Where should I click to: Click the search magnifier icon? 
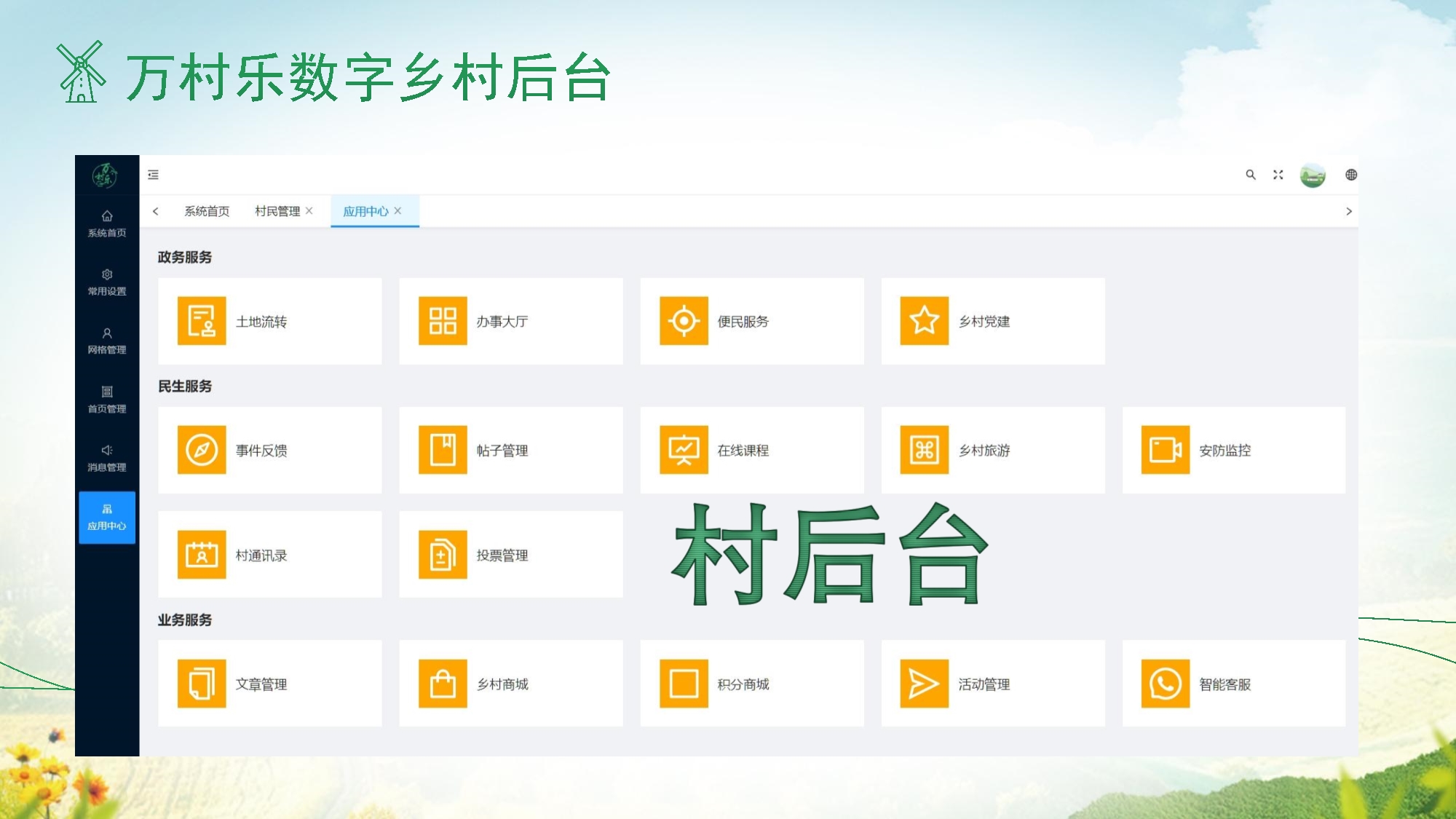(1251, 175)
